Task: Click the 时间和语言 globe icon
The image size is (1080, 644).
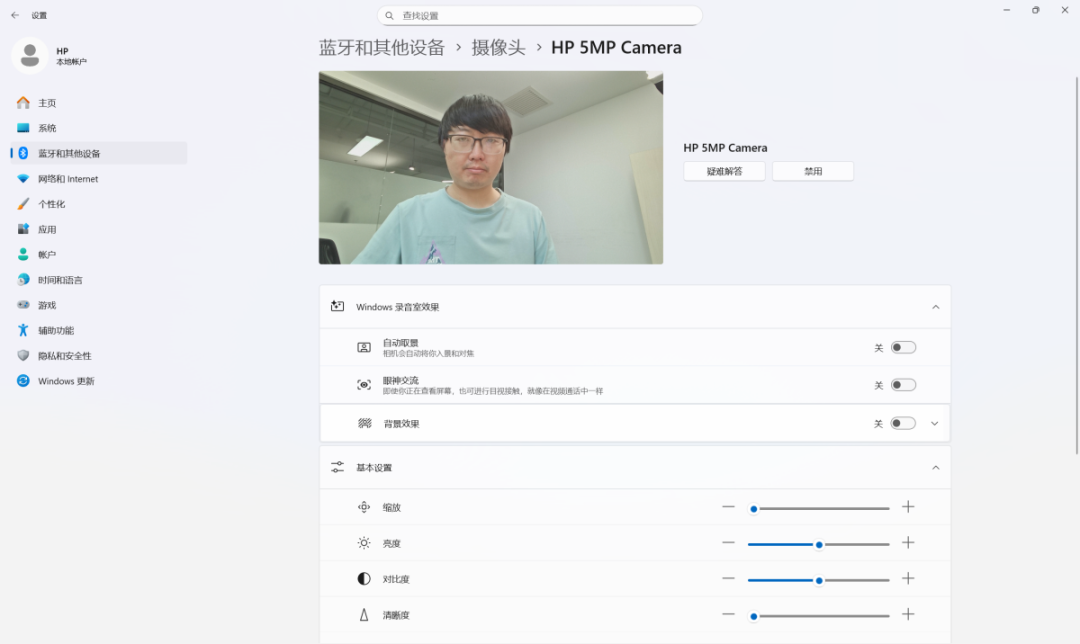Action: click(x=23, y=280)
